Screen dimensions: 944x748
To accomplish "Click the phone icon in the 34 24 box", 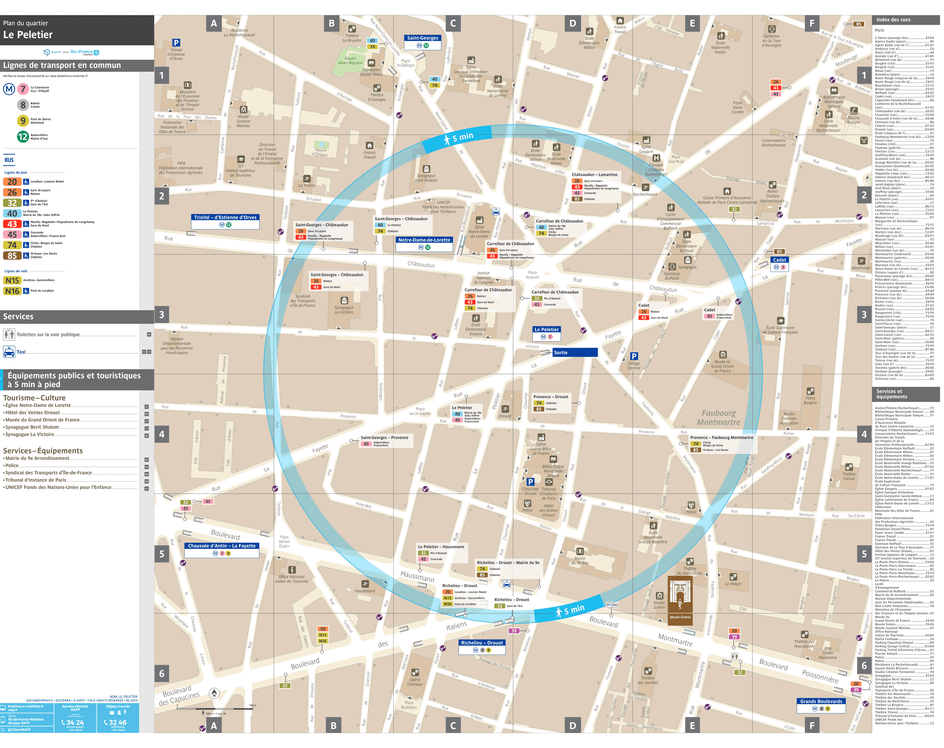I will pos(63,722).
